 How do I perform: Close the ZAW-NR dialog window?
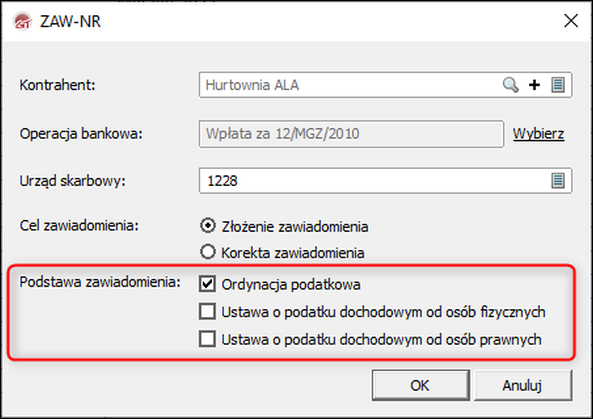point(571,21)
